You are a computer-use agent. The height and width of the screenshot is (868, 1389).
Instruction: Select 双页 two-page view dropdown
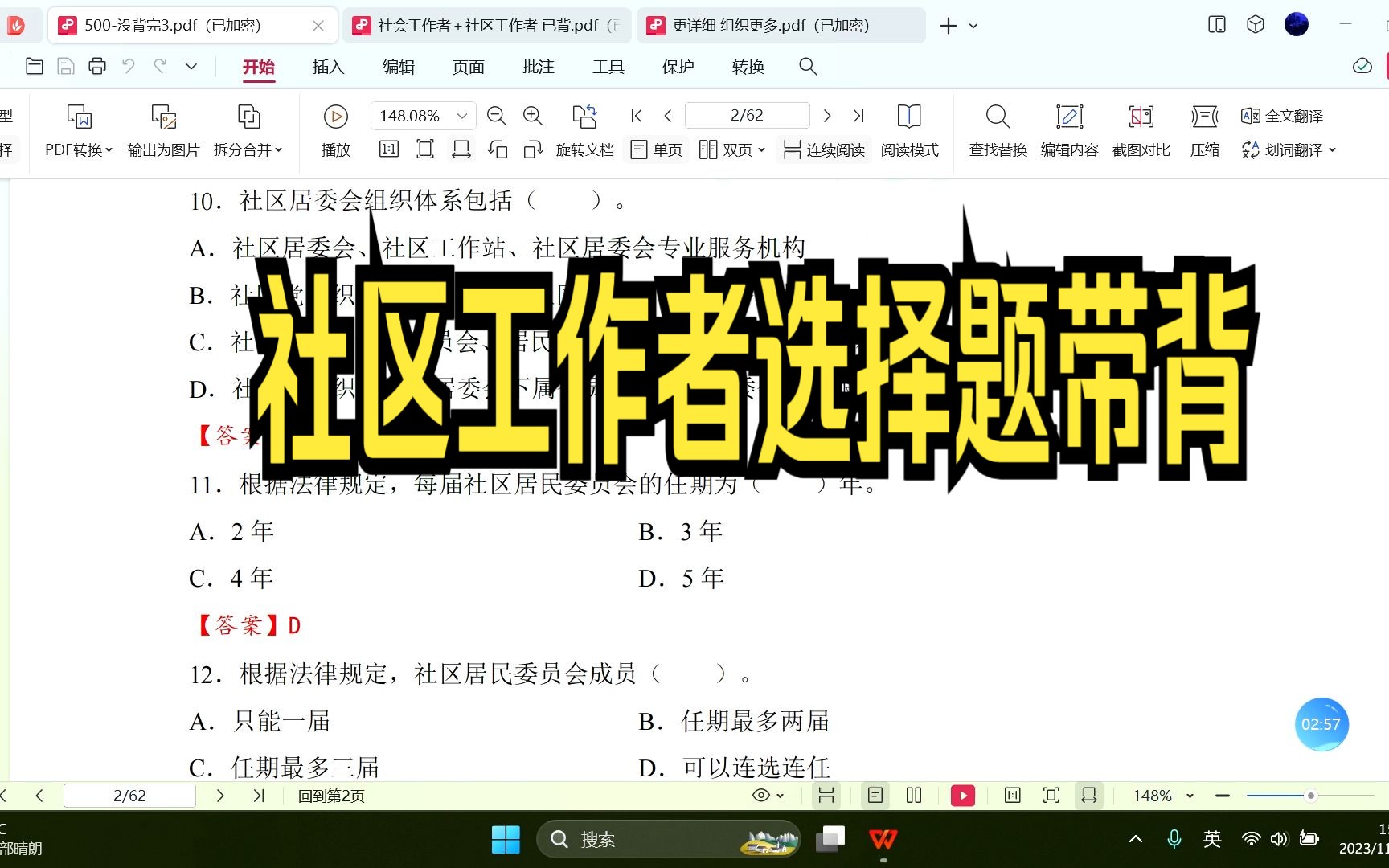[x=731, y=149]
